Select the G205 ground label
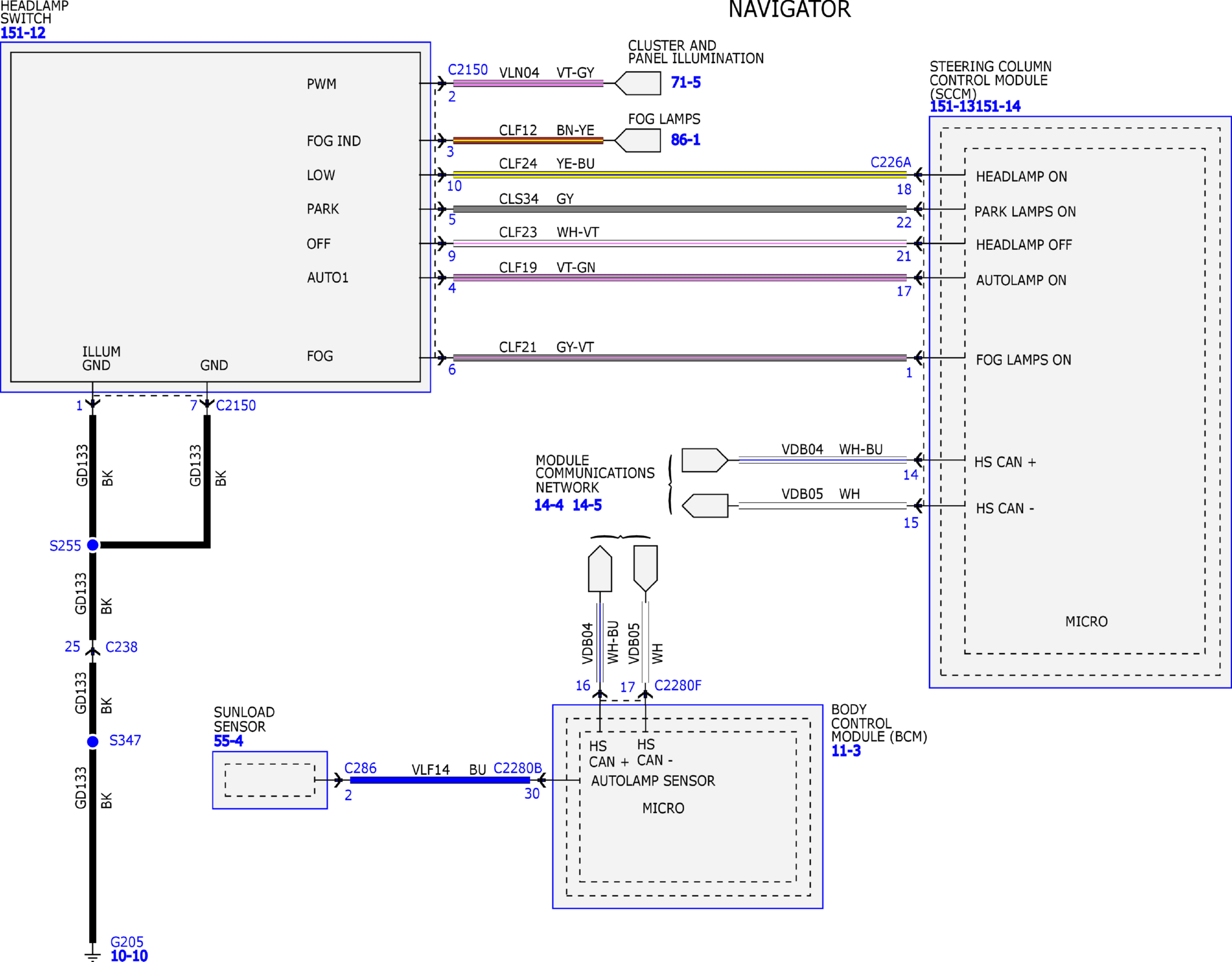 pyautogui.click(x=127, y=942)
